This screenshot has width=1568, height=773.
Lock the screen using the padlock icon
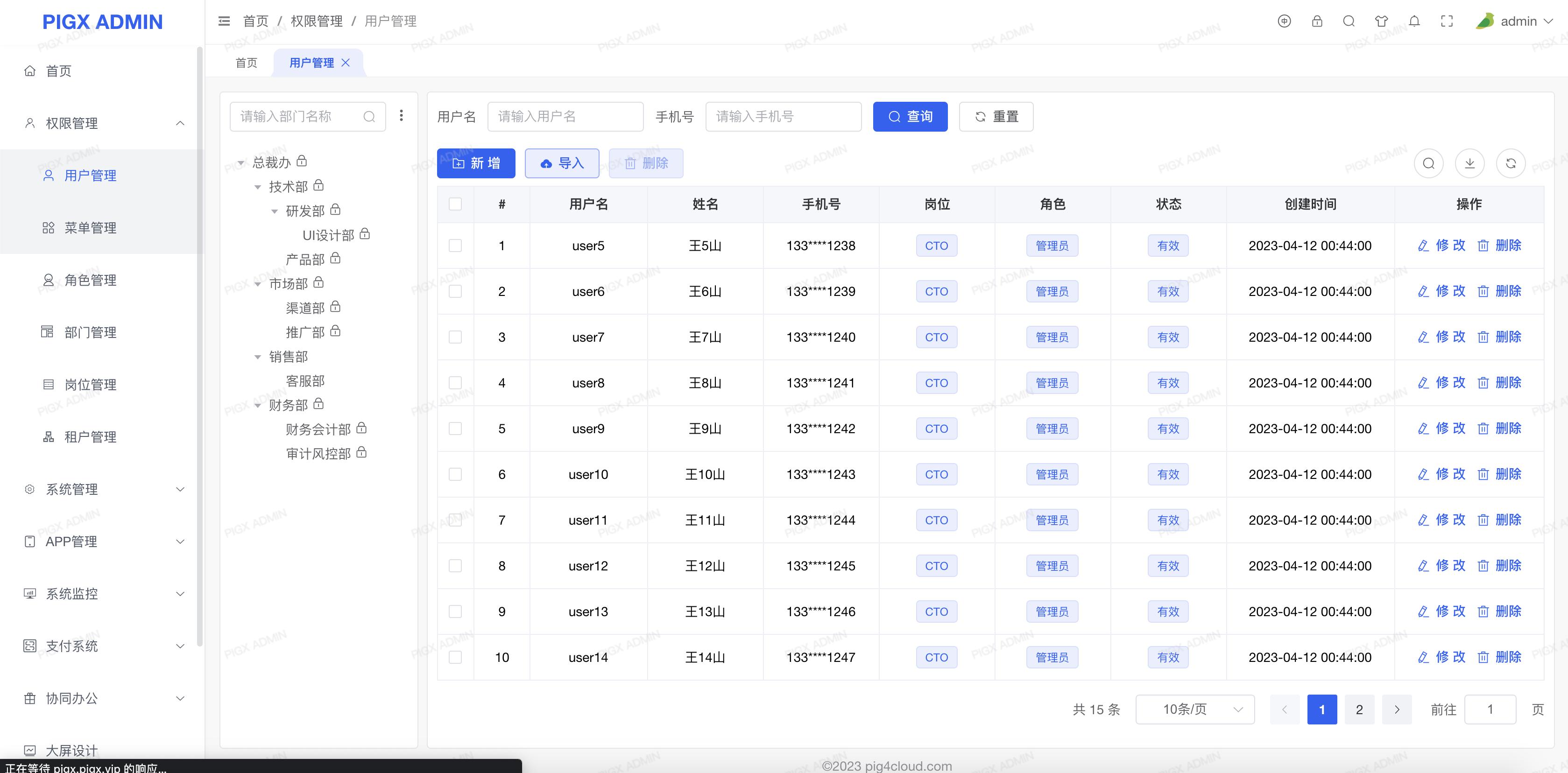point(1317,20)
